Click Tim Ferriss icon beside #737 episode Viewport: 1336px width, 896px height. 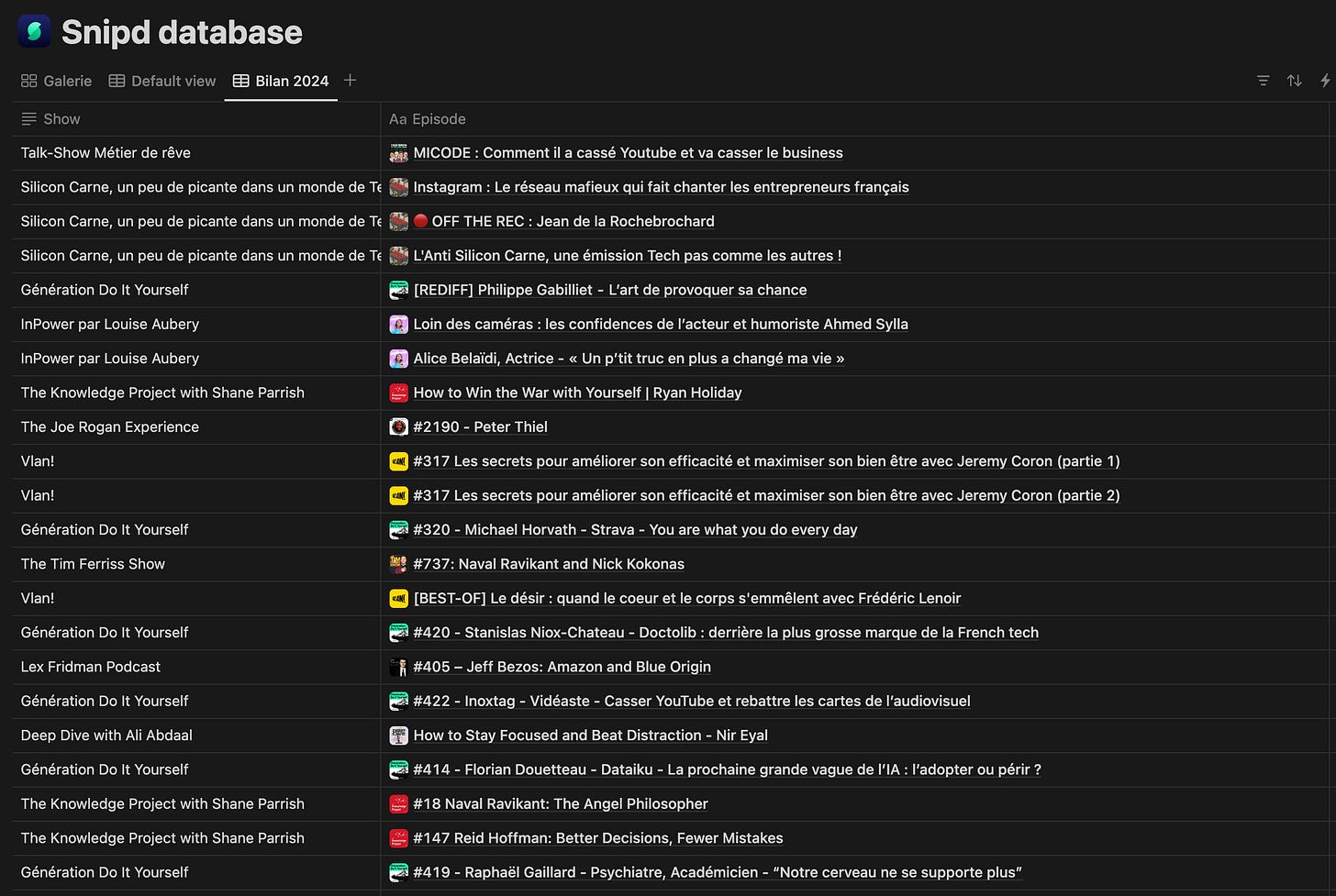(x=398, y=564)
